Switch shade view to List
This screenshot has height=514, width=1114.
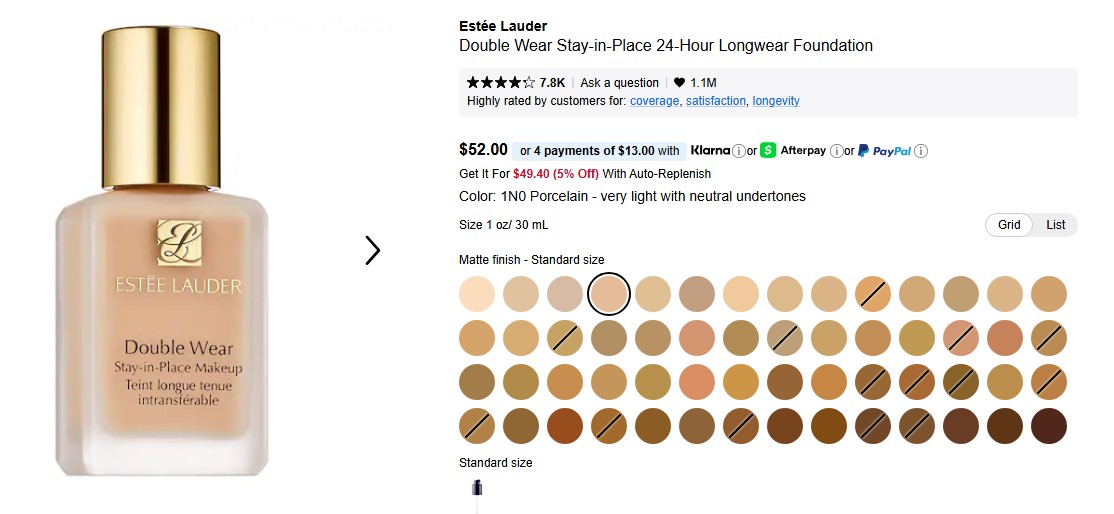(x=1055, y=225)
